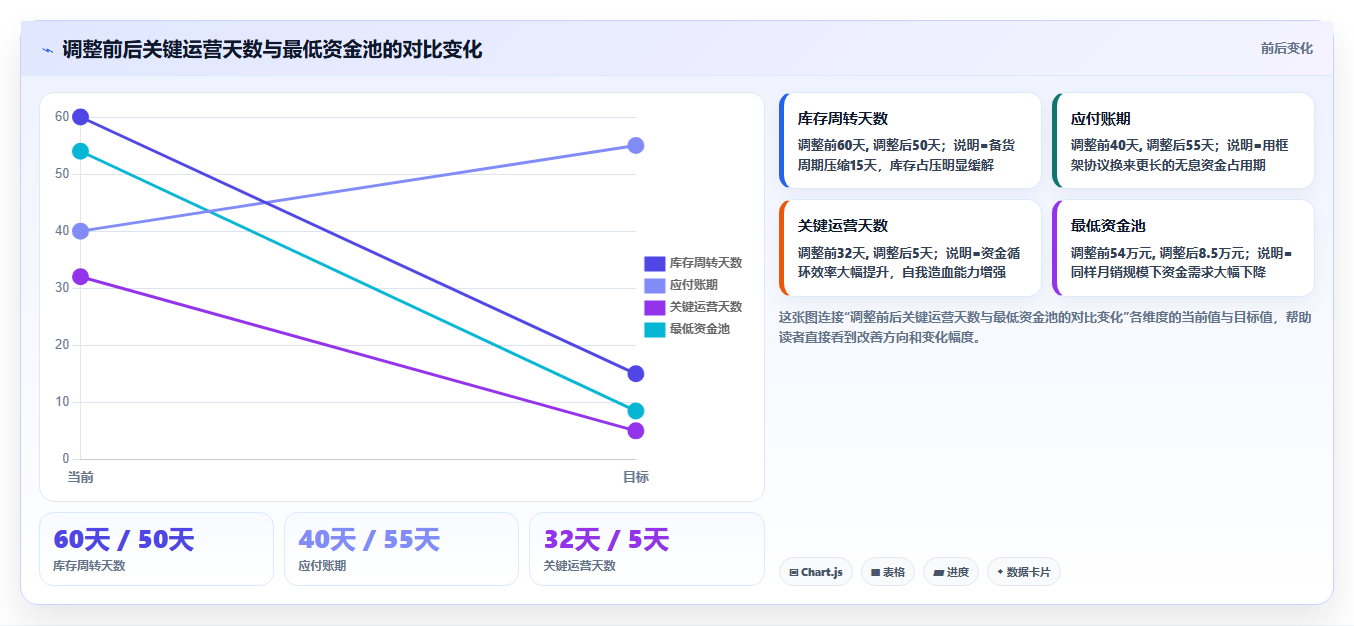Click the 32天 / 5天 stat value
This screenshot has width=1354, height=626.
(606, 540)
